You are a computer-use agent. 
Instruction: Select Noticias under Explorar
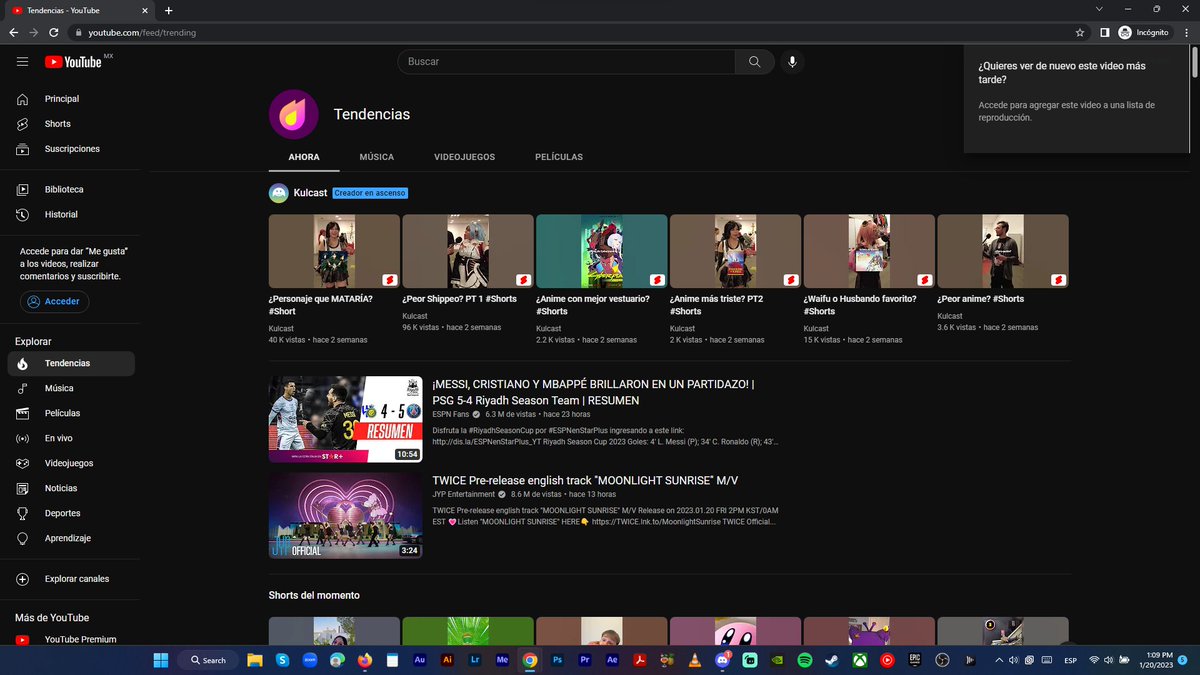[69, 488]
